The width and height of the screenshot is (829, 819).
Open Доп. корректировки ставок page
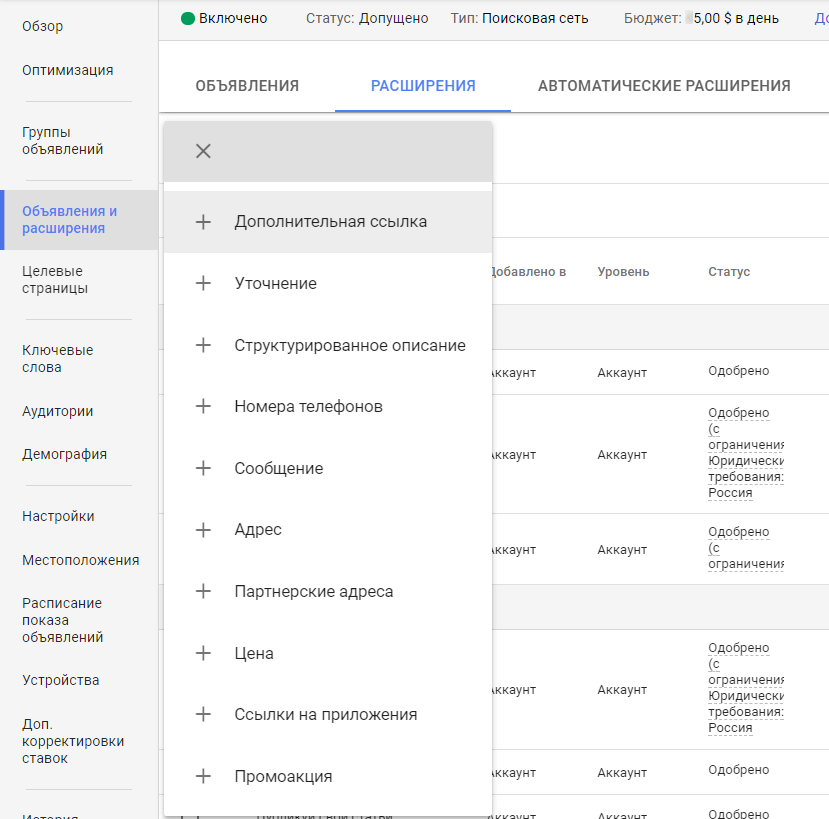tap(73, 741)
